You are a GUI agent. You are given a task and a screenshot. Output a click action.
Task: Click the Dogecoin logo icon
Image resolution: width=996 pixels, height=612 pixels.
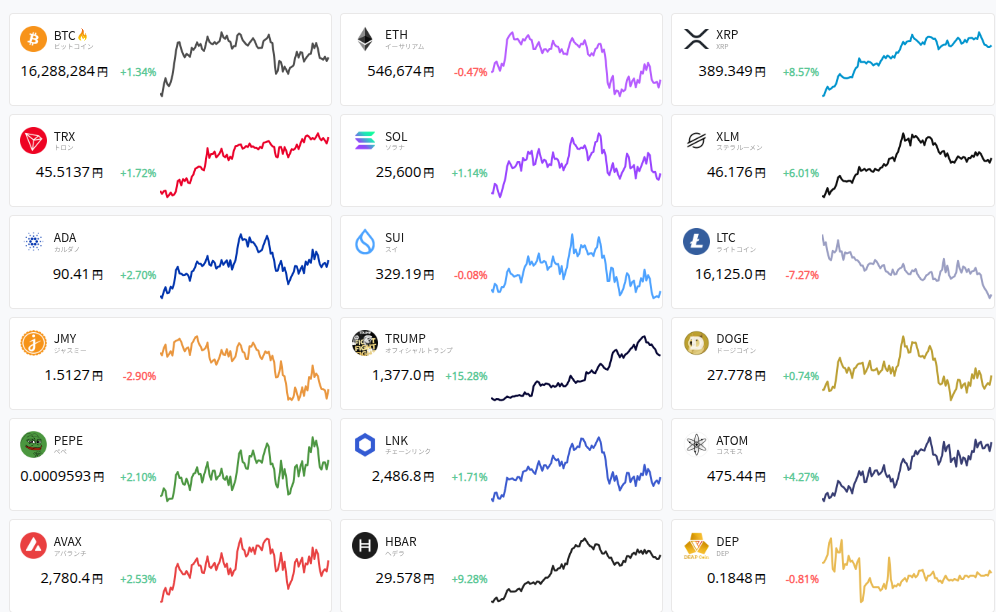click(x=696, y=343)
